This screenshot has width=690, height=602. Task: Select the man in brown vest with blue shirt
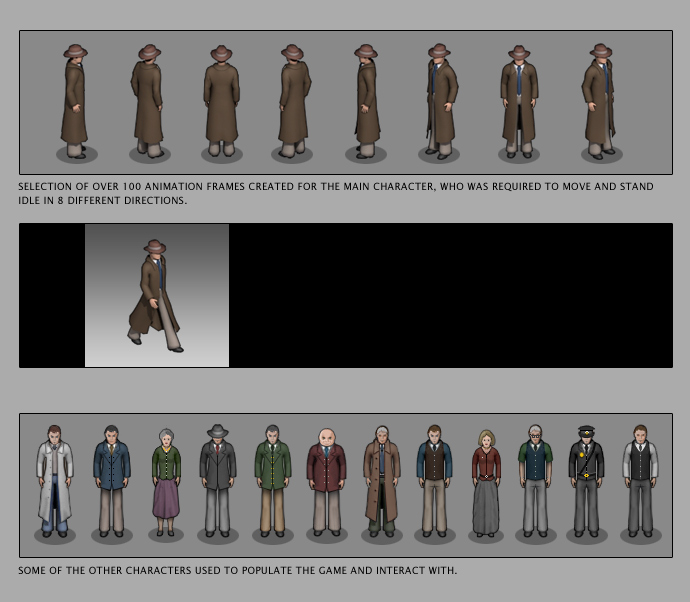click(x=434, y=480)
